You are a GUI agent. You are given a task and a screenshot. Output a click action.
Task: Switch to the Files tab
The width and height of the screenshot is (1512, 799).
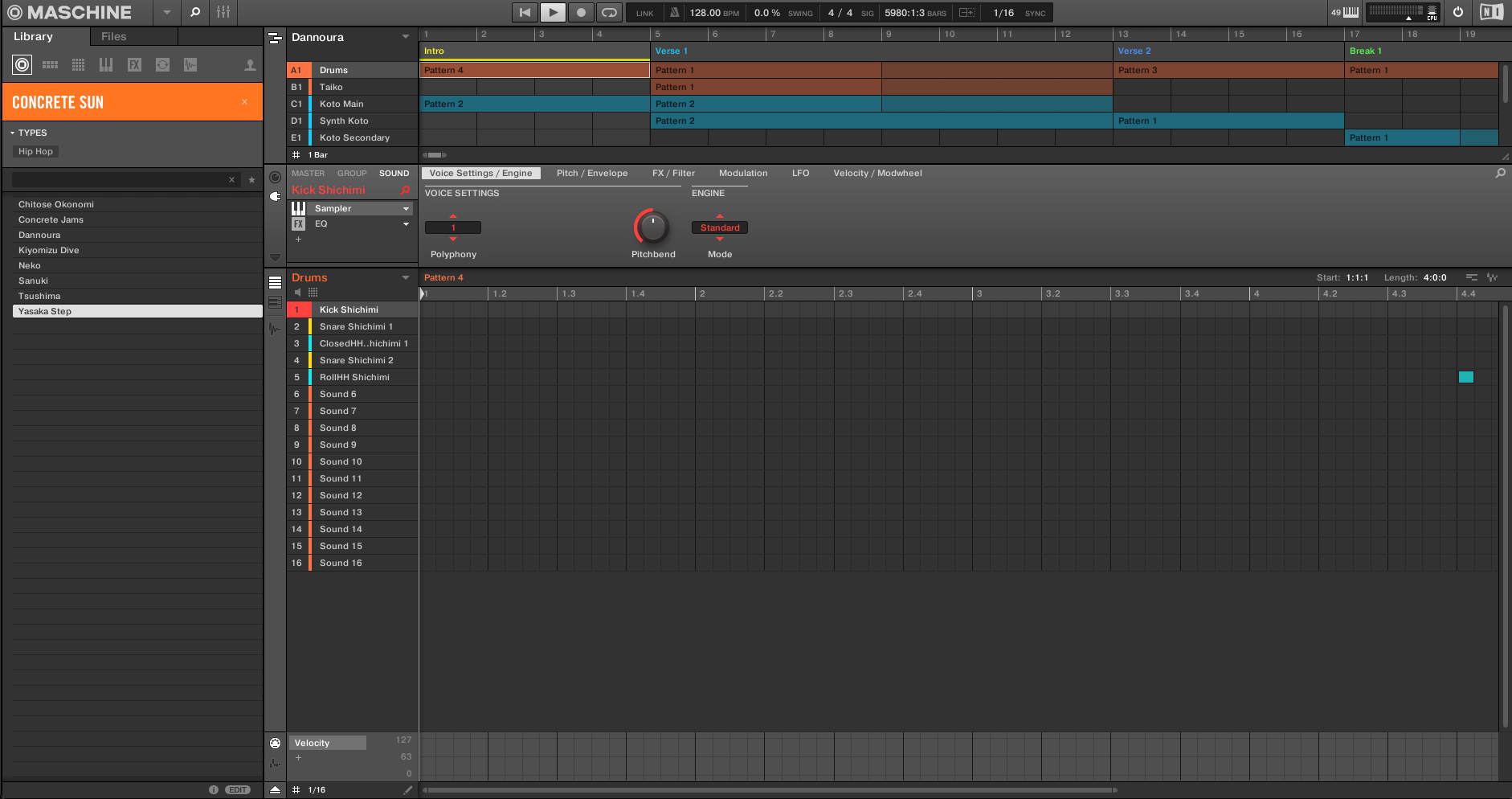coord(114,36)
